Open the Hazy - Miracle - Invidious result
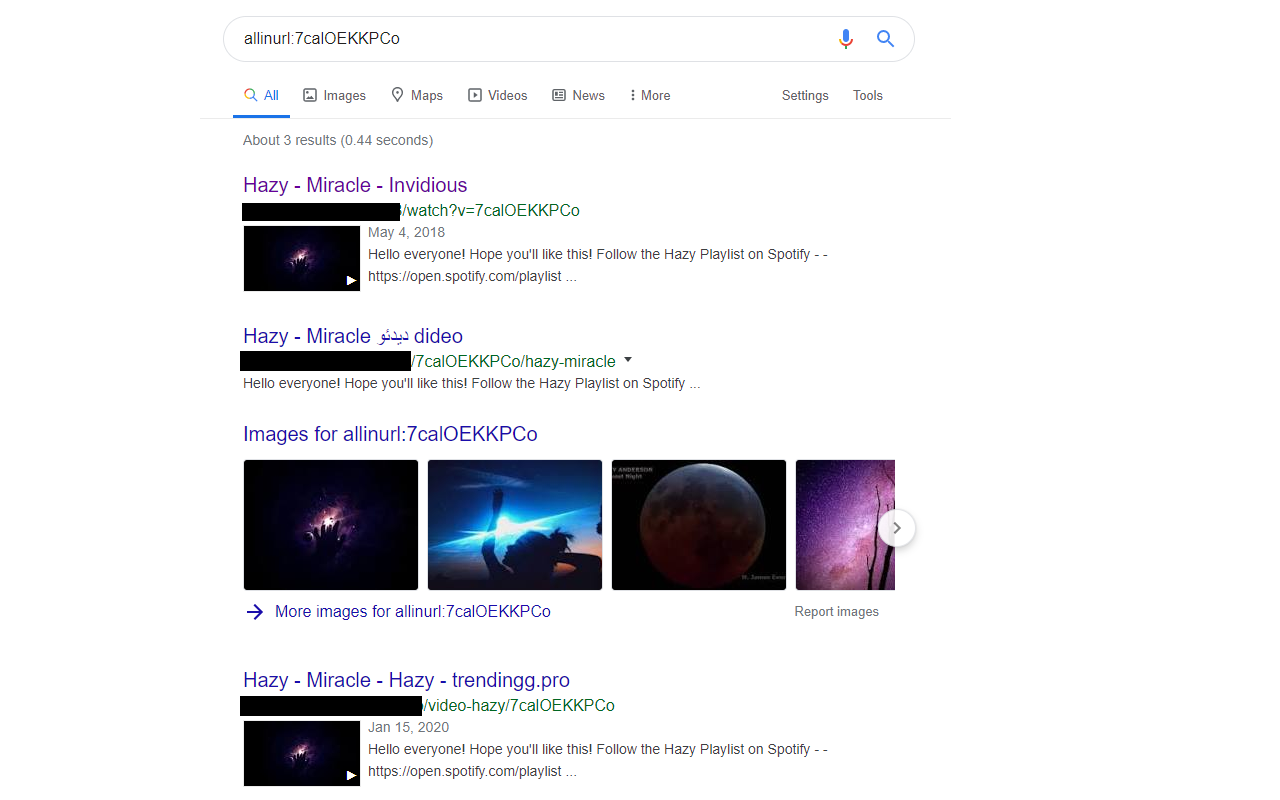 click(x=355, y=185)
